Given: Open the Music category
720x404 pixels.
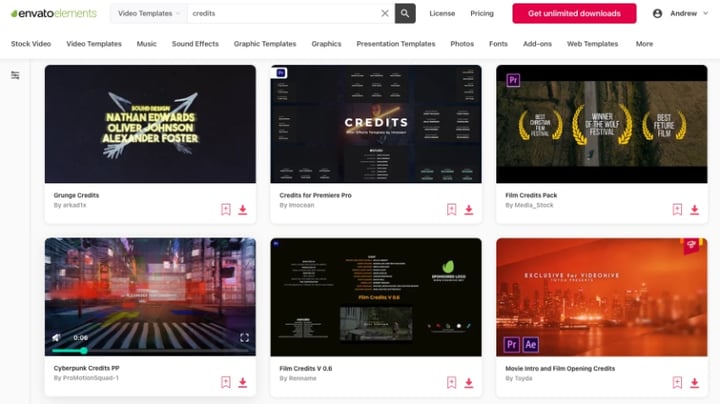Looking at the screenshot, I should [x=146, y=44].
